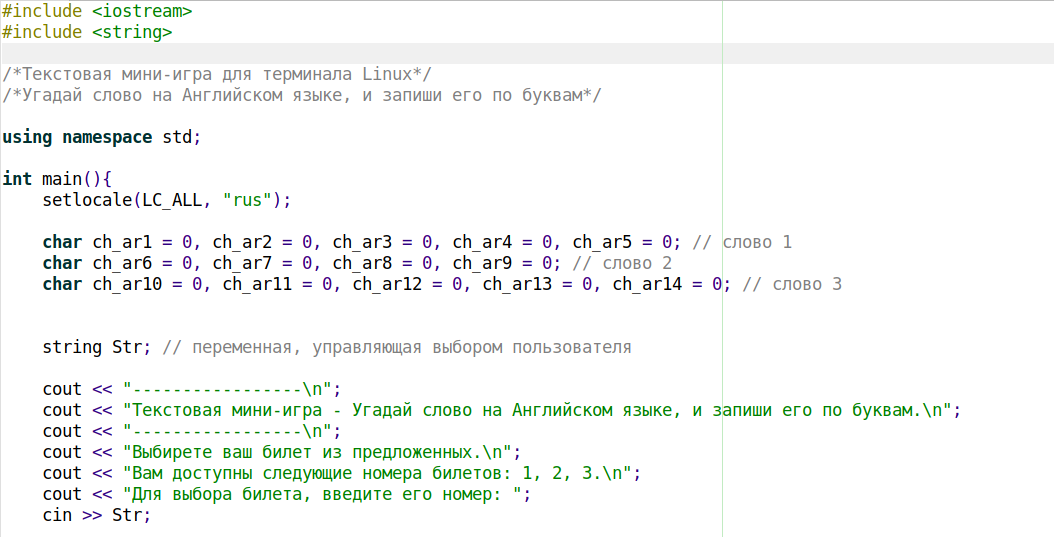Click the '#include <string>' line
Screen dimensions: 1054x537
click(87, 32)
